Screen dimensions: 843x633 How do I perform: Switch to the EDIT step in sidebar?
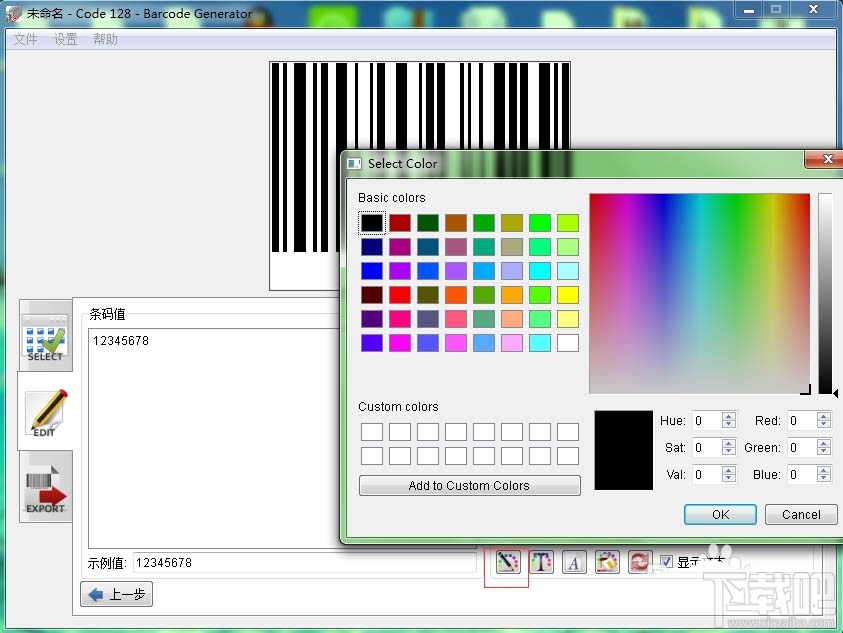coord(45,412)
